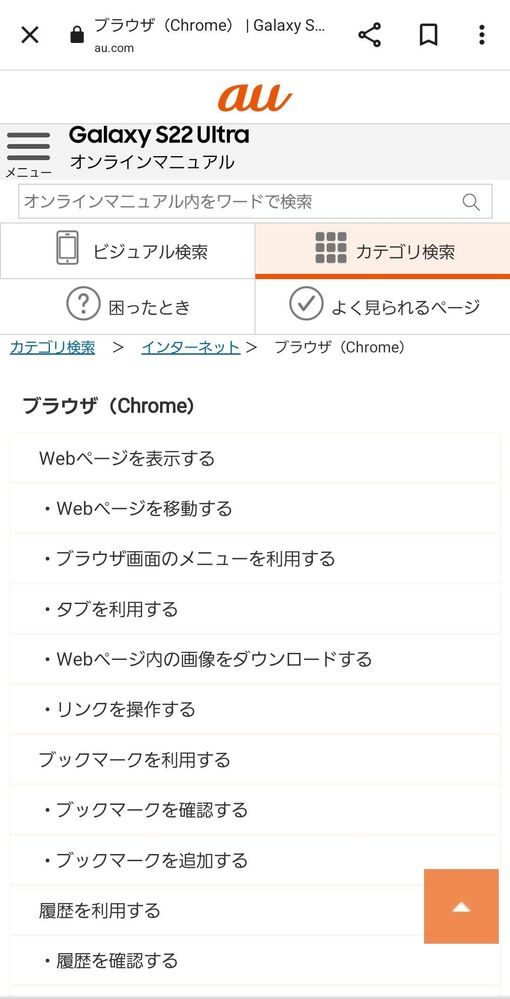The height and width of the screenshot is (999, 510).
Task: Tap the padlock site info icon
Action: tap(77, 35)
